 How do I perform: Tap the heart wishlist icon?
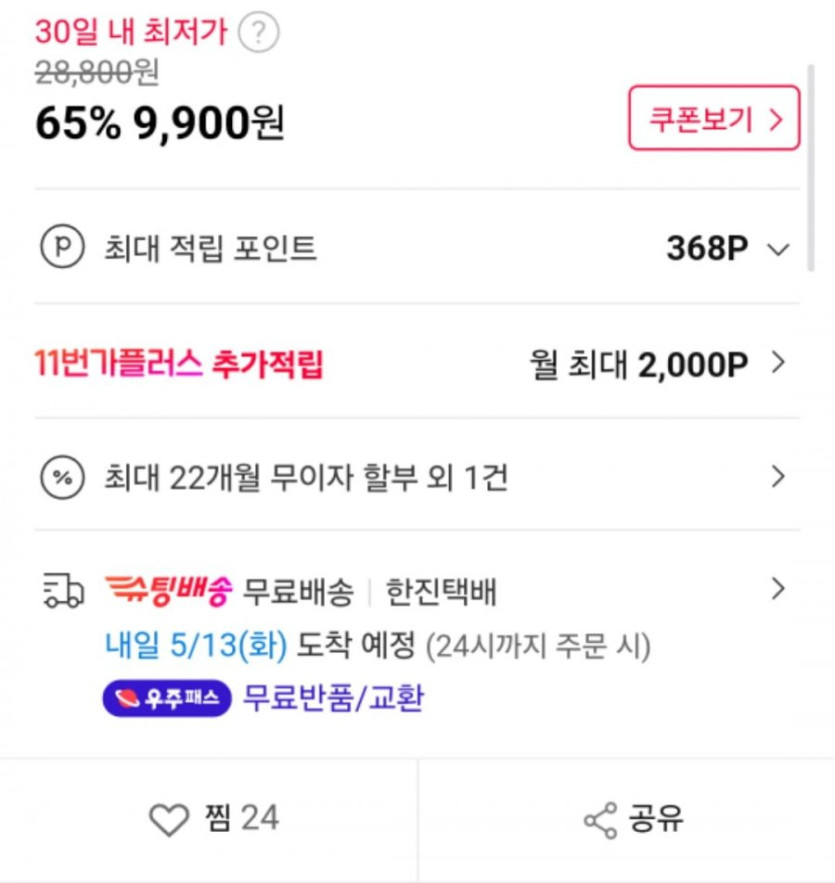pos(168,820)
